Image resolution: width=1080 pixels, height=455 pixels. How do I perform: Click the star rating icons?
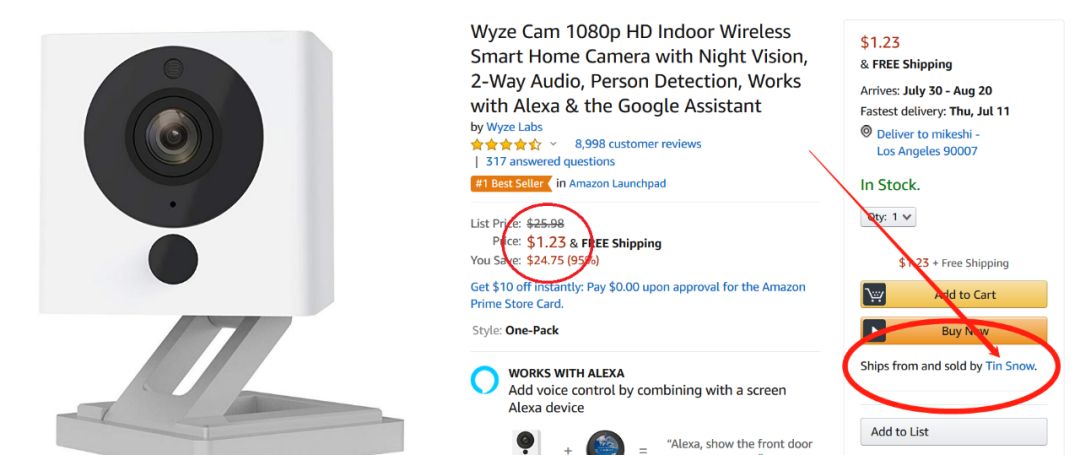point(506,144)
